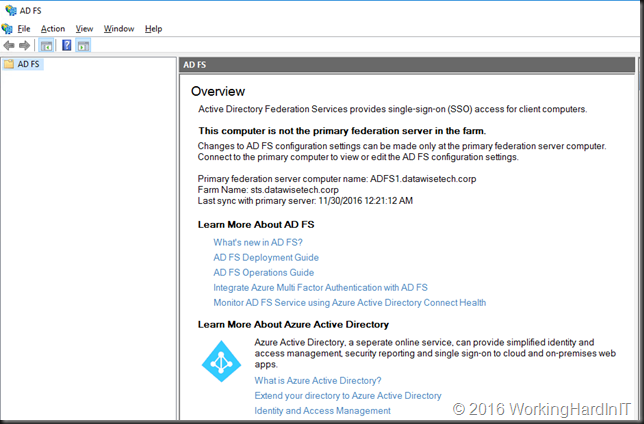Open Integrate Azure Multi Factor Authentication link
The width and height of the screenshot is (644, 424).
coord(320,288)
